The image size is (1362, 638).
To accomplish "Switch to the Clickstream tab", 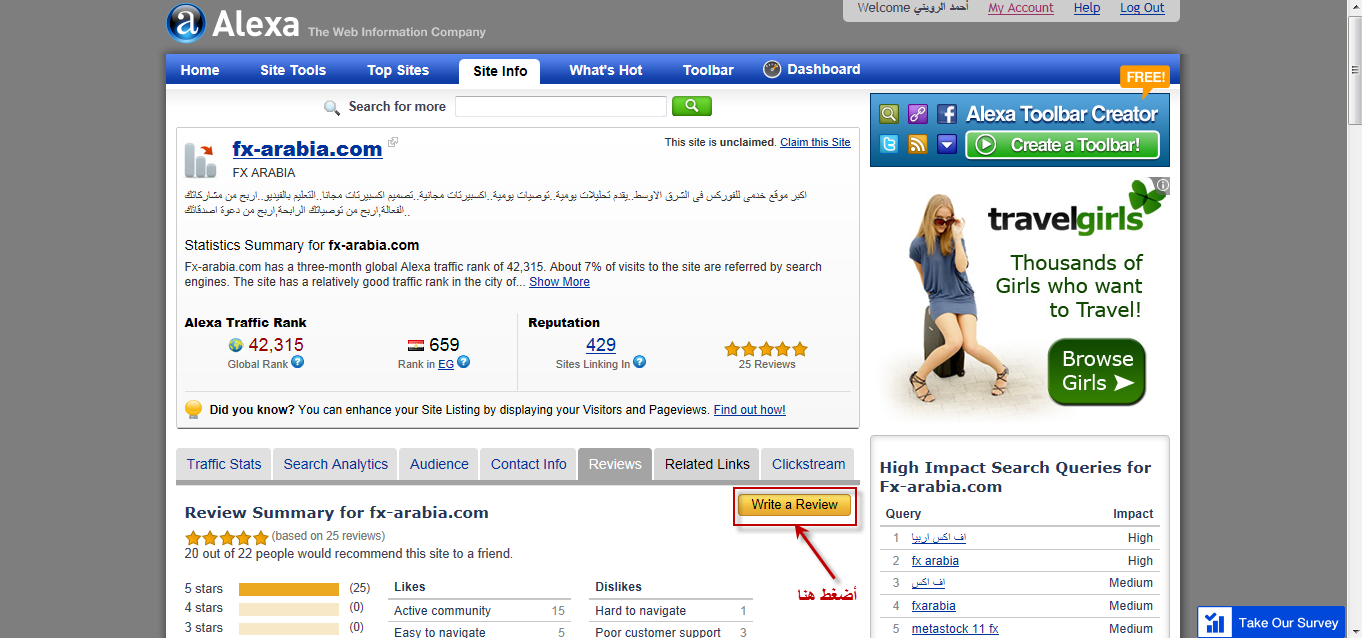I will coord(809,464).
